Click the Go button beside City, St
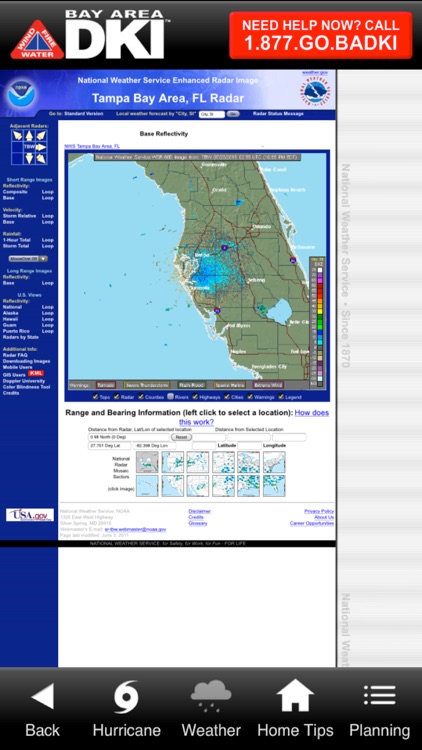The height and width of the screenshot is (750, 422). [x=233, y=114]
